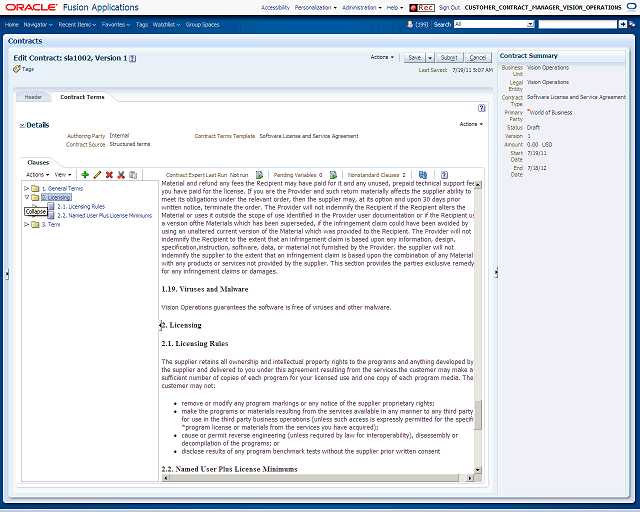Open the Help menu in the top bar
Viewport: 640px width, 512px height.
click(x=395, y=8)
